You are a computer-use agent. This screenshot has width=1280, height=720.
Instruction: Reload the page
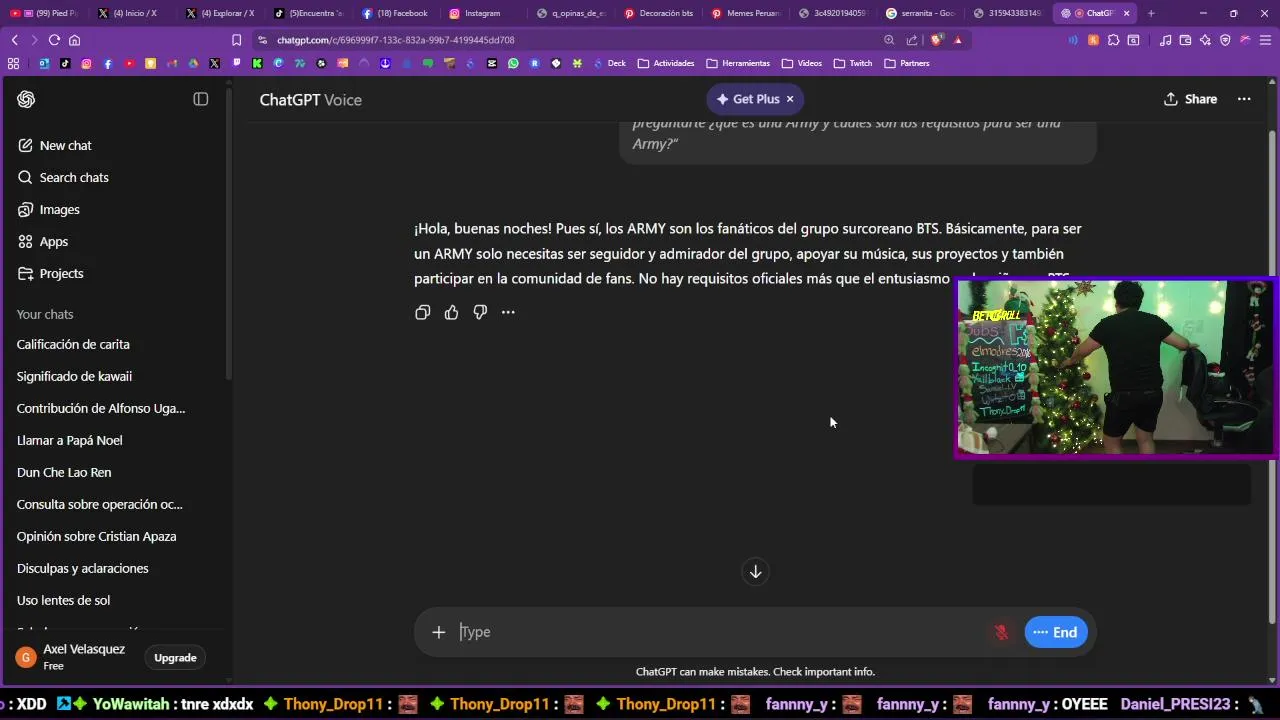pyautogui.click(x=54, y=40)
